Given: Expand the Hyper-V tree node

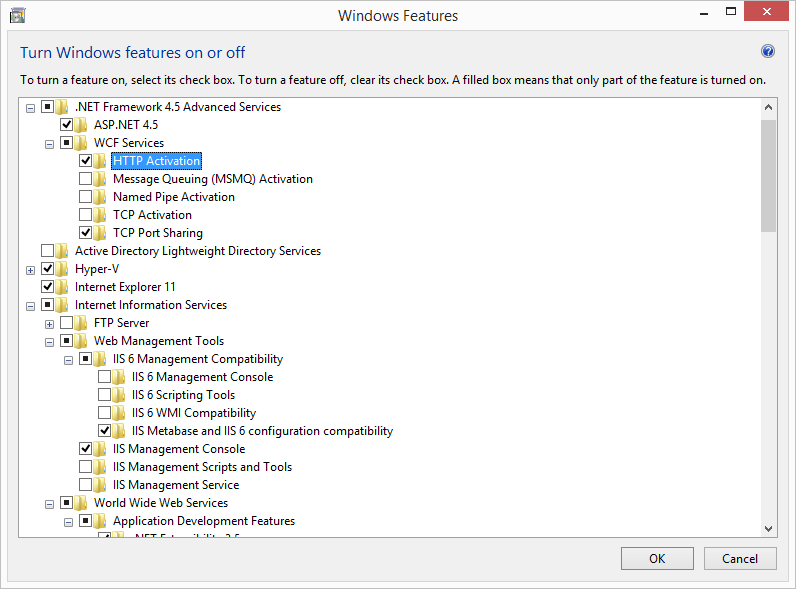Looking at the screenshot, I should point(30,269).
